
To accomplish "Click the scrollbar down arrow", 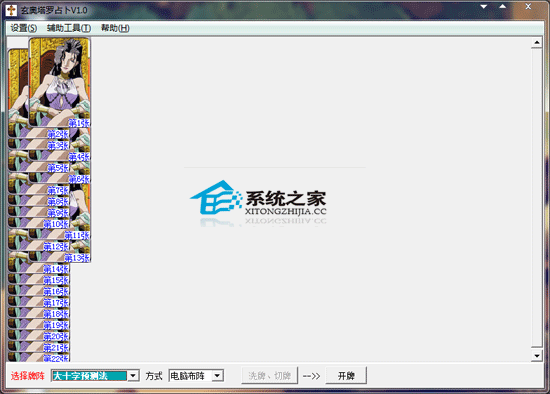I will [537, 356].
